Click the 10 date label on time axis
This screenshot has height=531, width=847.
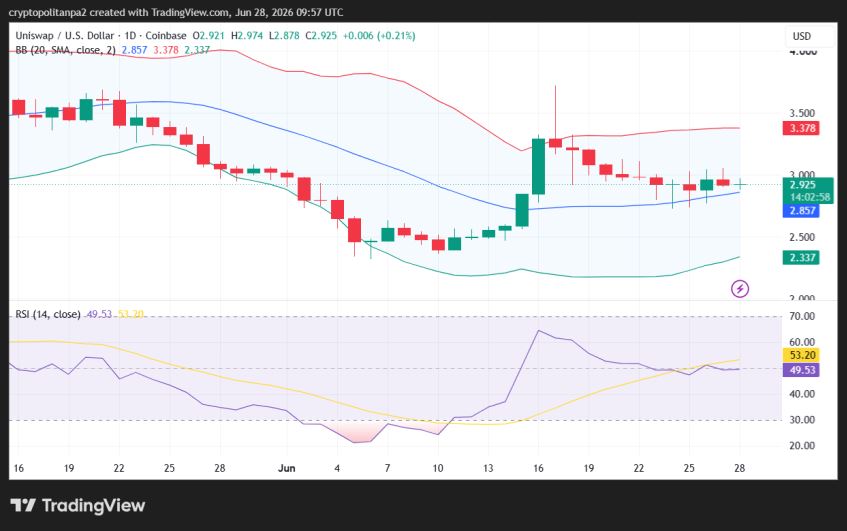(x=438, y=468)
